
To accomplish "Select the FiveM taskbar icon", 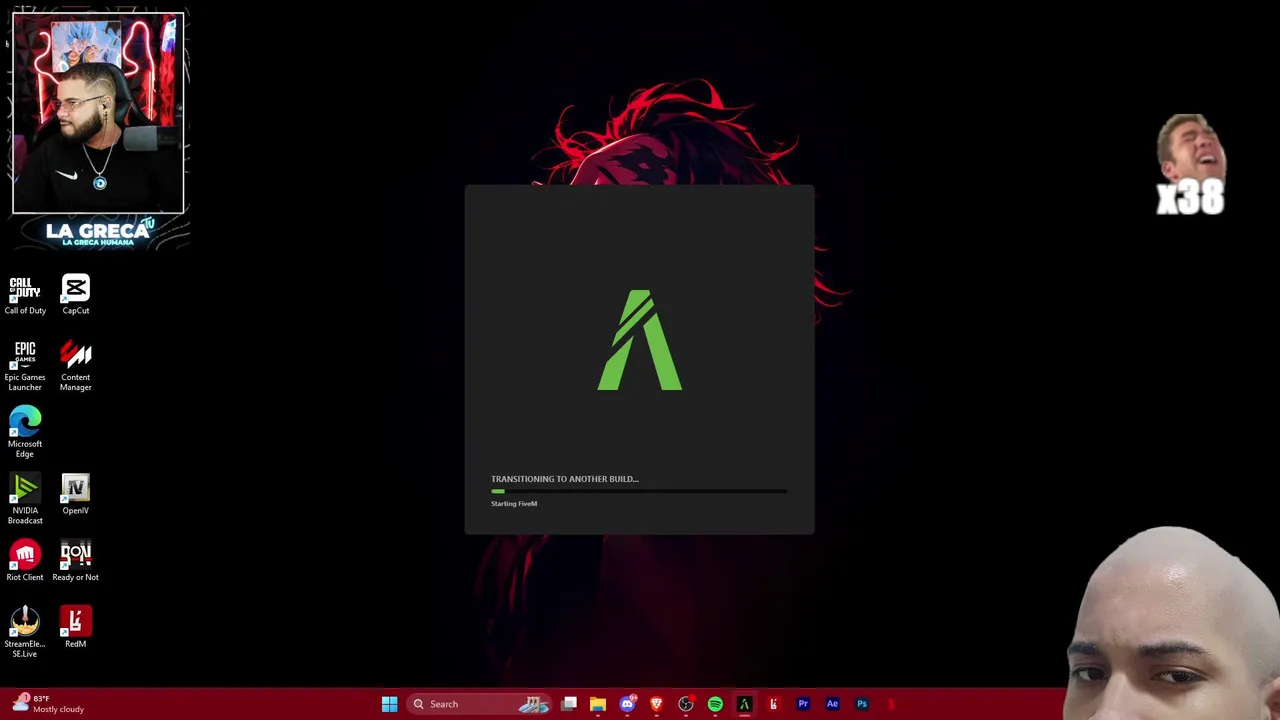I will (x=744, y=704).
